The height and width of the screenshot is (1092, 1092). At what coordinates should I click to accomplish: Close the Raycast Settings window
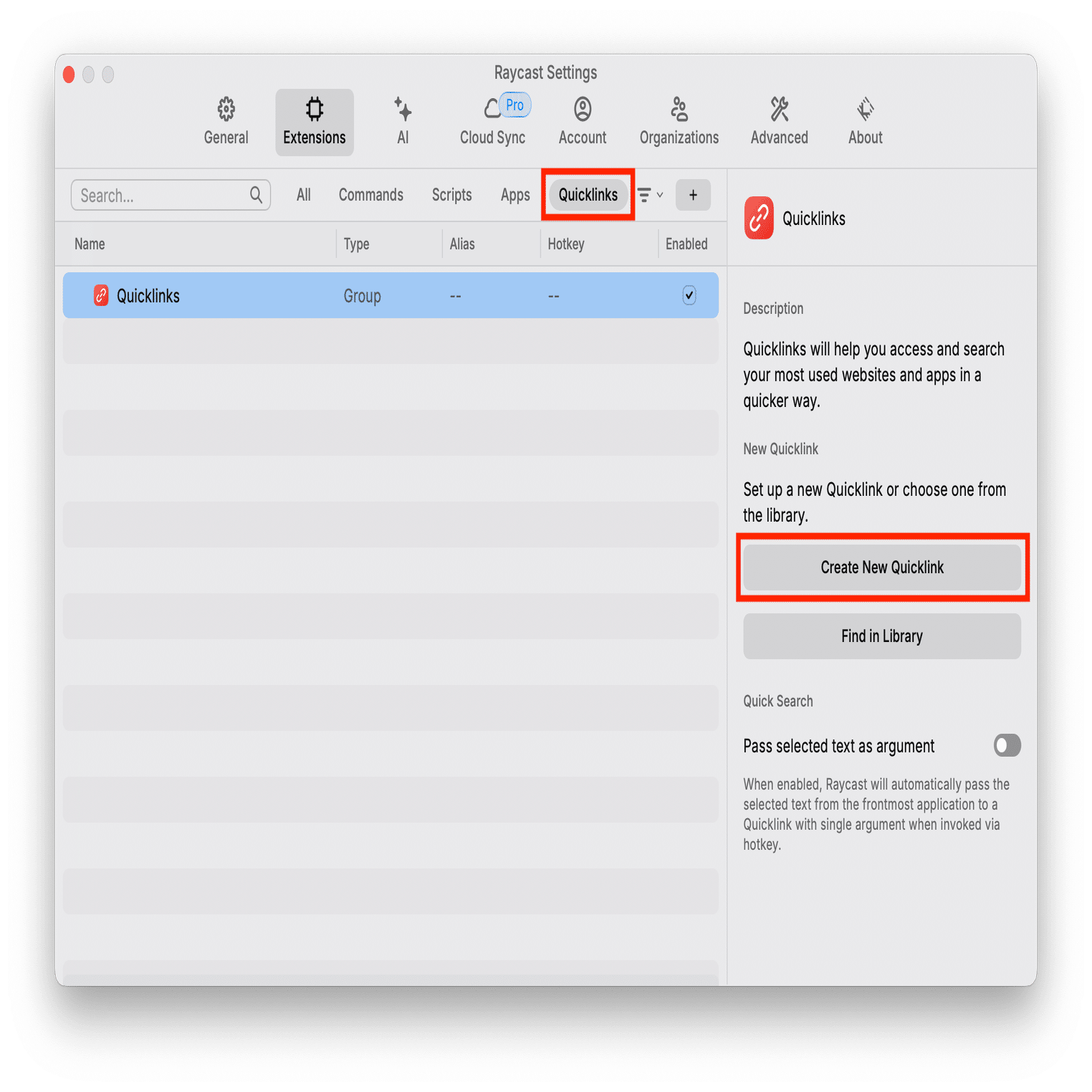69,75
